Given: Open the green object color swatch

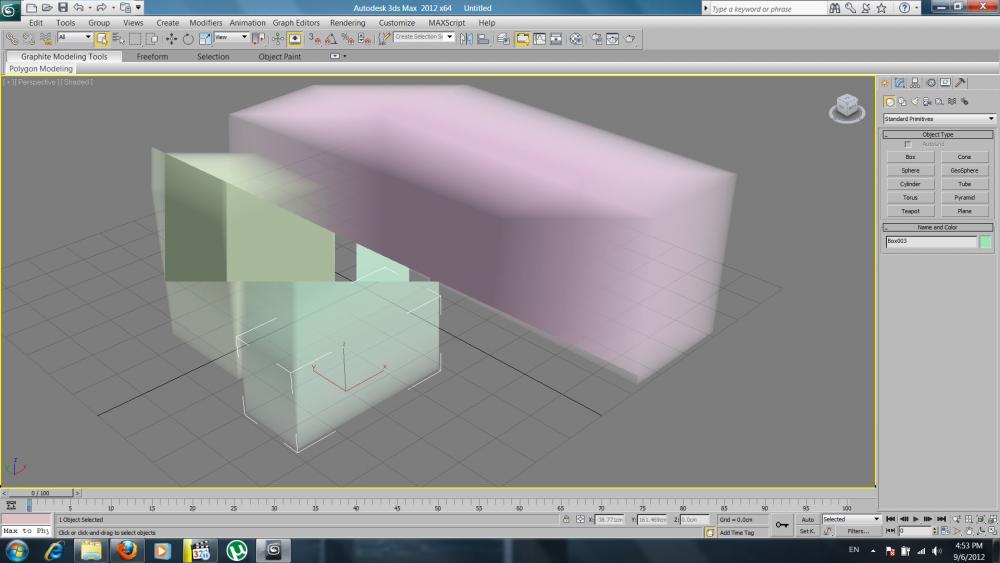Looking at the screenshot, I should pos(985,242).
